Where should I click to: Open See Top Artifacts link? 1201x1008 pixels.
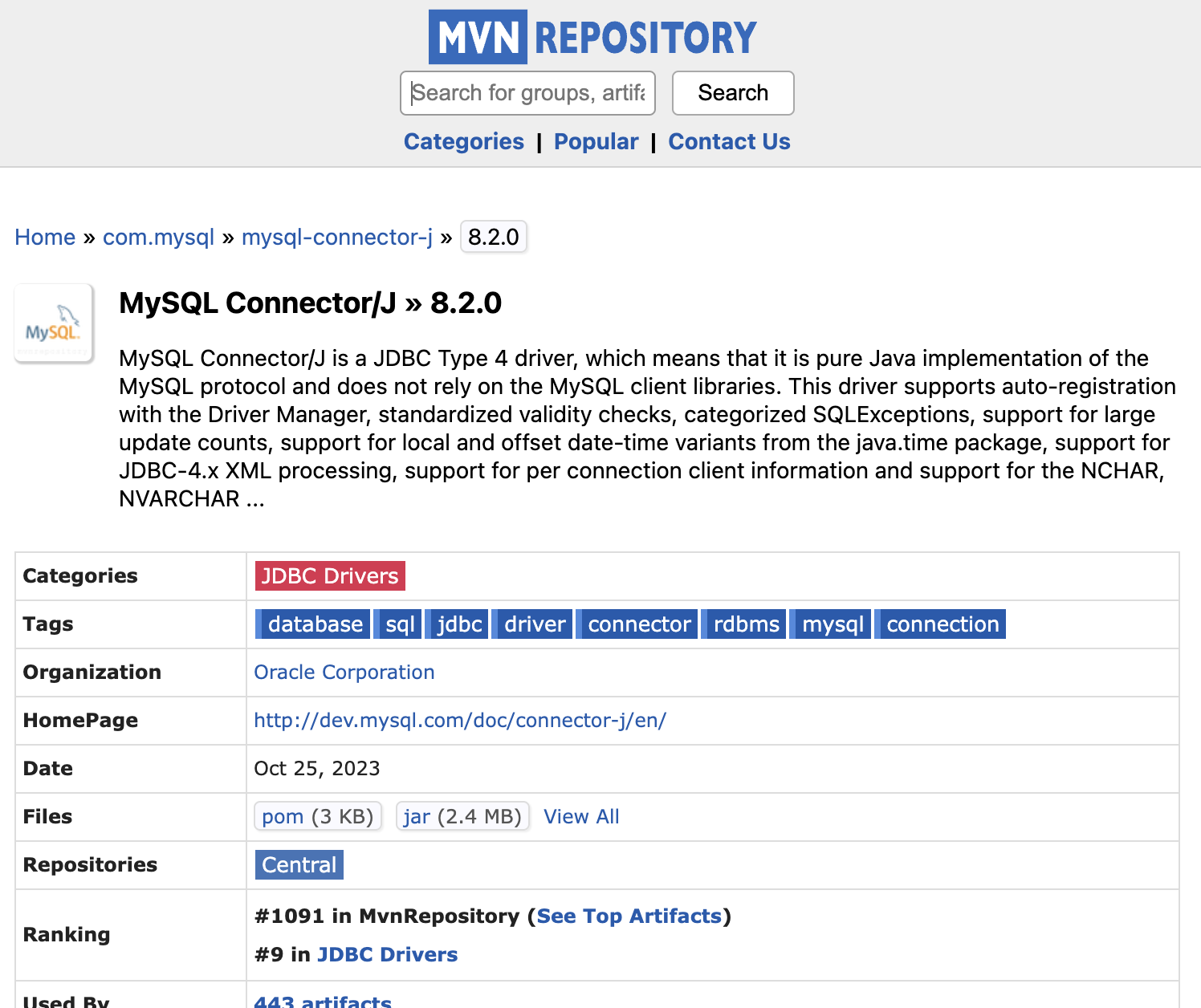pyautogui.click(x=629, y=917)
